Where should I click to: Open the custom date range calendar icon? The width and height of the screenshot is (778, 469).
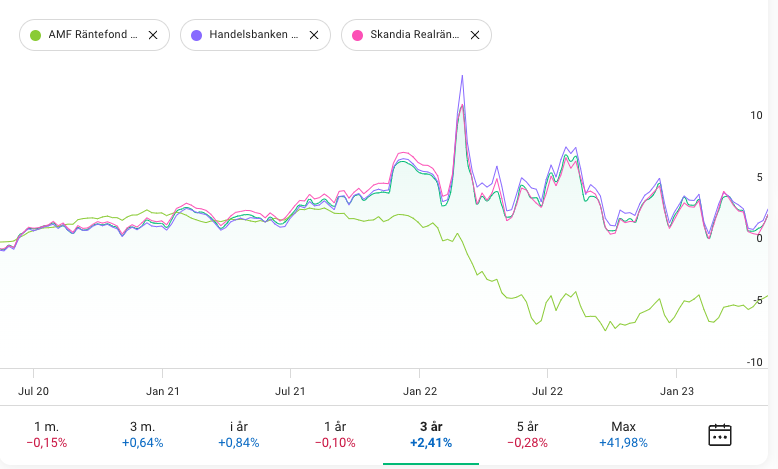tap(720, 435)
